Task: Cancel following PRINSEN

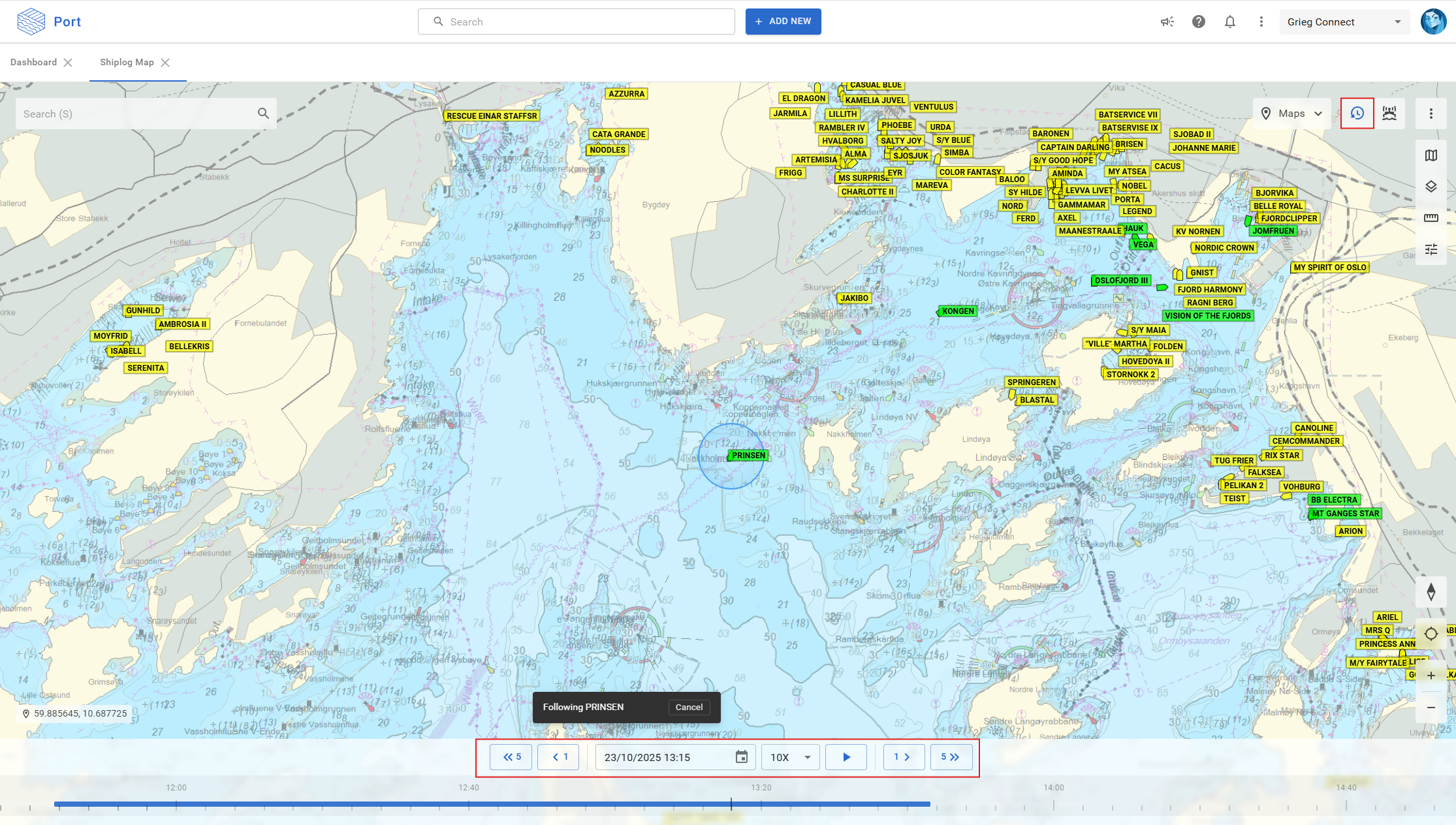Action: 688,707
